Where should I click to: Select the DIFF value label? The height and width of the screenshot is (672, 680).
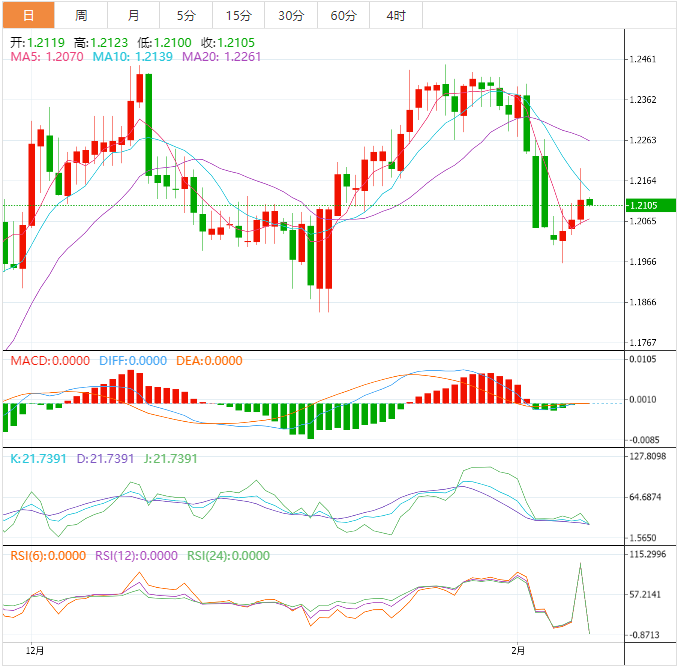coord(133,361)
